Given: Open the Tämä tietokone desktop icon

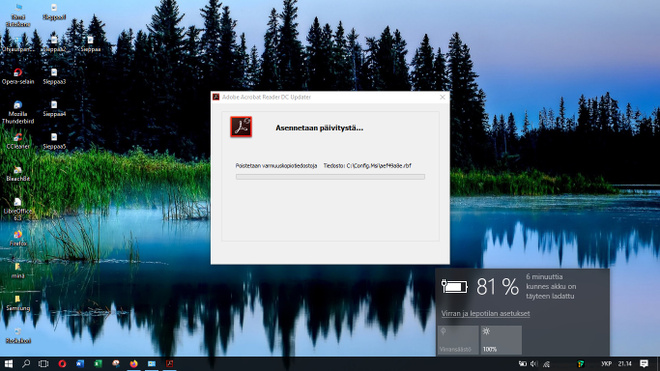Looking at the screenshot, I should coord(18,15).
